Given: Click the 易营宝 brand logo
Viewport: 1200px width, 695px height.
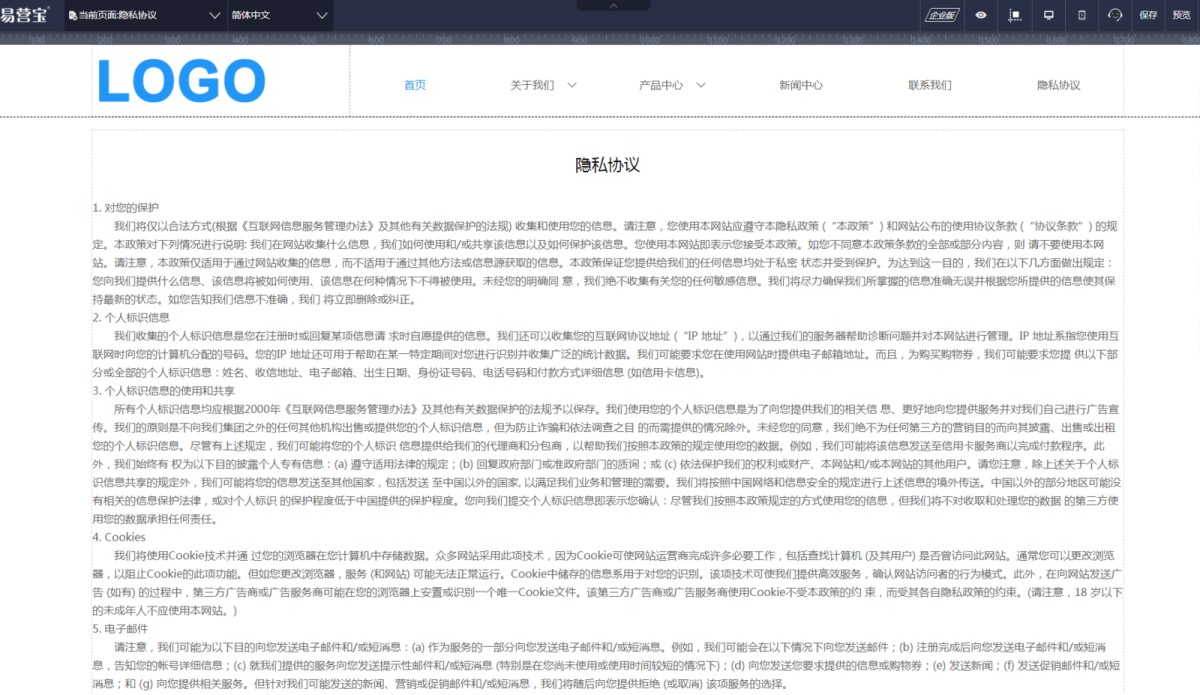Looking at the screenshot, I should tap(24, 15).
